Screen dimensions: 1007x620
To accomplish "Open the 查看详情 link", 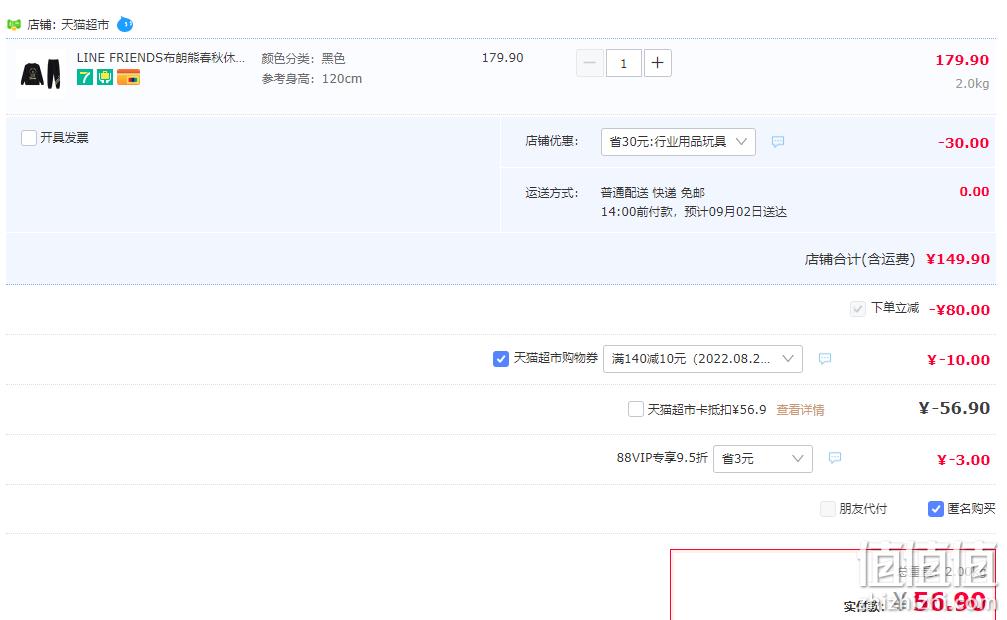I will [800, 409].
